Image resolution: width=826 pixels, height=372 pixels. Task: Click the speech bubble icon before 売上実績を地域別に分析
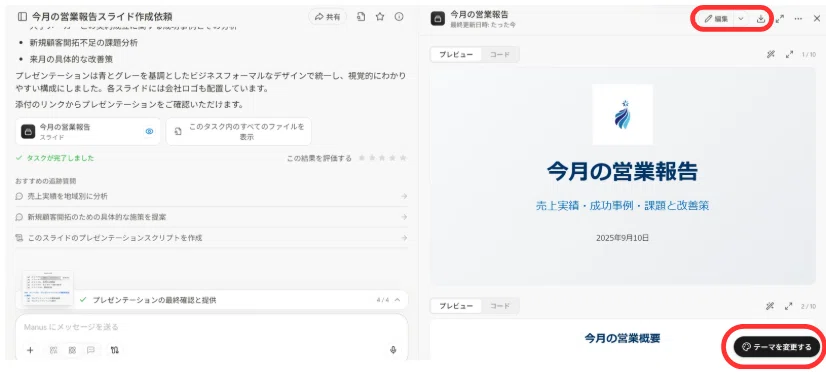19,196
